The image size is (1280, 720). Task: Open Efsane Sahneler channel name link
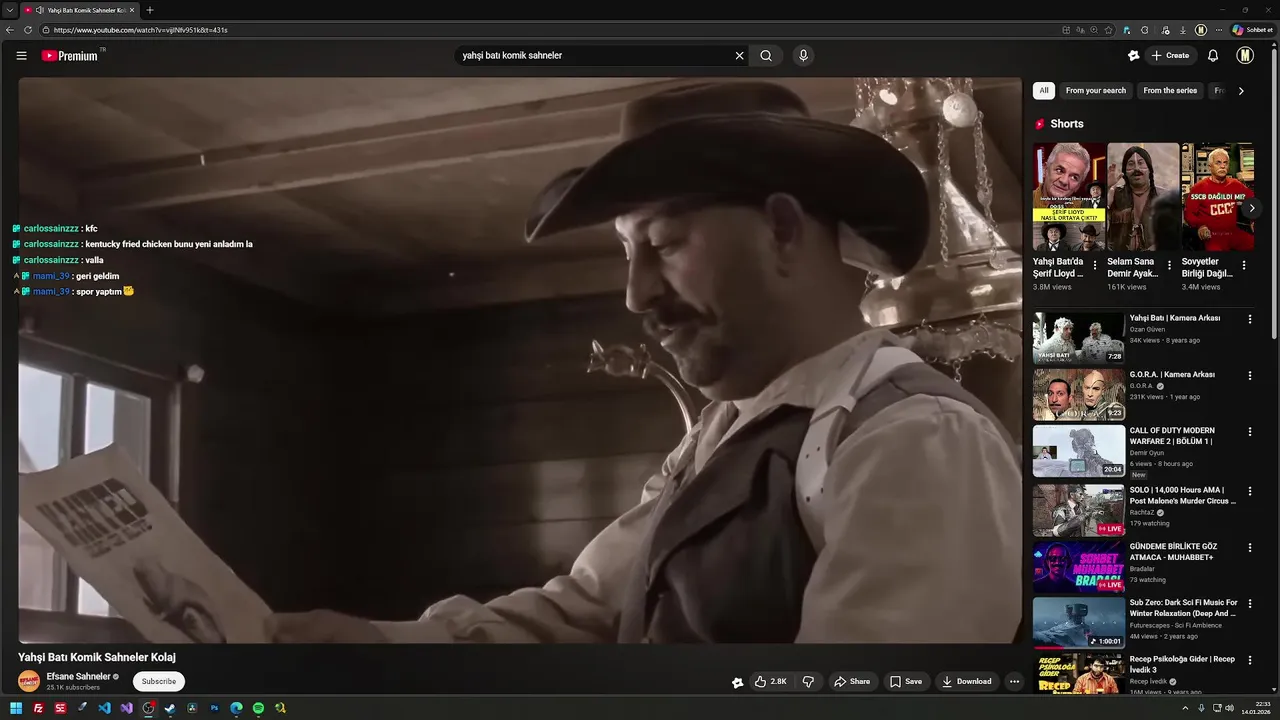click(79, 677)
